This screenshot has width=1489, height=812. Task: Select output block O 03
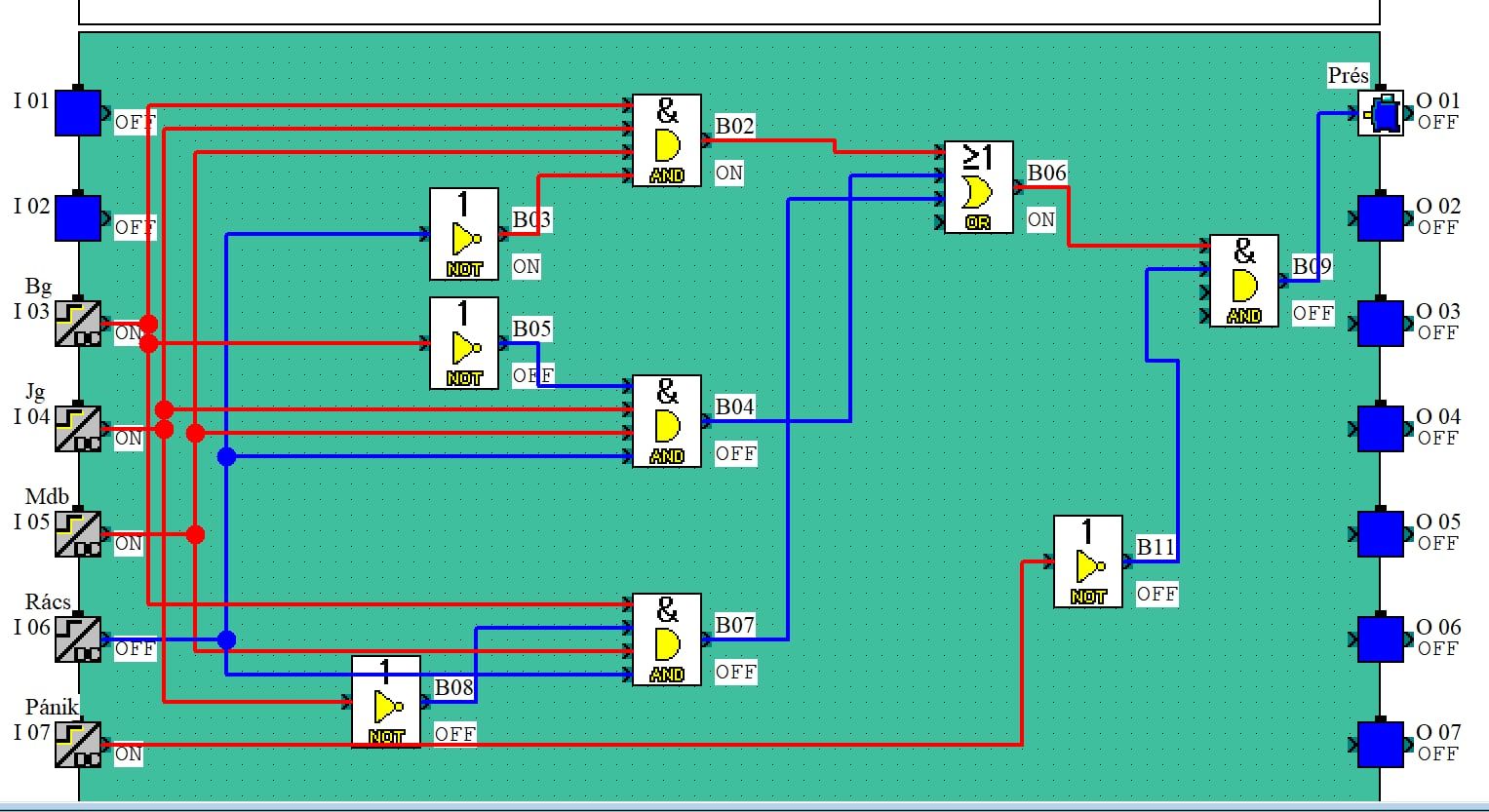click(1381, 323)
